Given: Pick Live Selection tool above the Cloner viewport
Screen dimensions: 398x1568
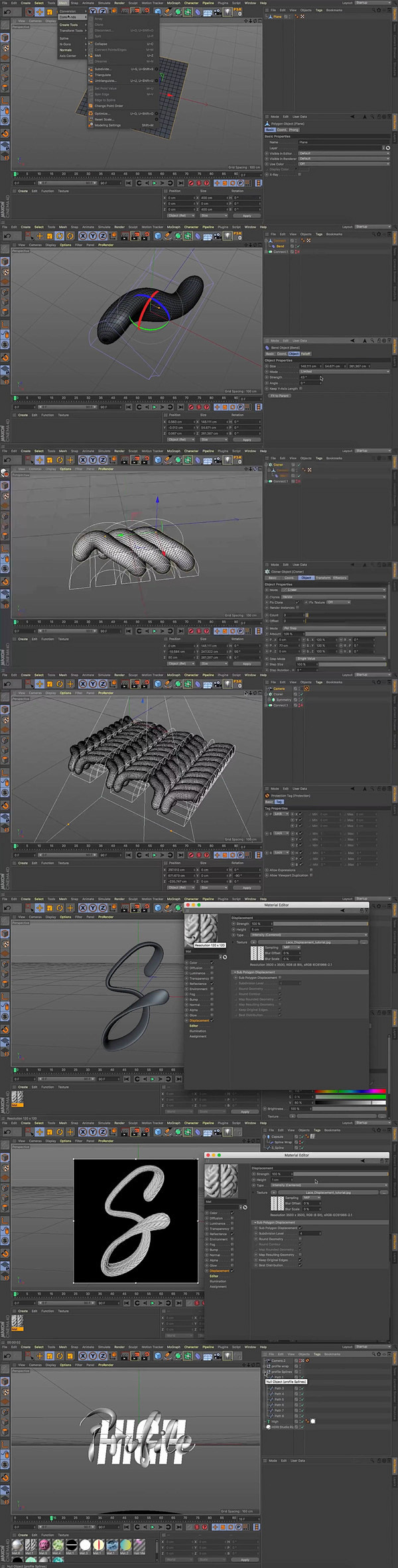Looking at the screenshot, I should click(x=28, y=460).
